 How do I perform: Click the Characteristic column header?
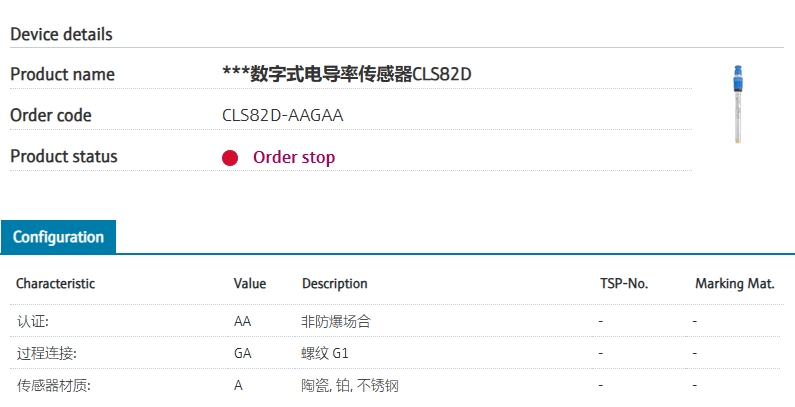click(55, 283)
